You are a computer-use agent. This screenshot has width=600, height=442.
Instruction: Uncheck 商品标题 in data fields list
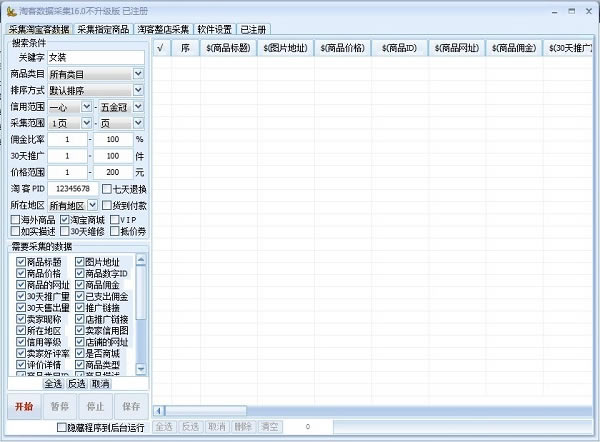point(21,262)
